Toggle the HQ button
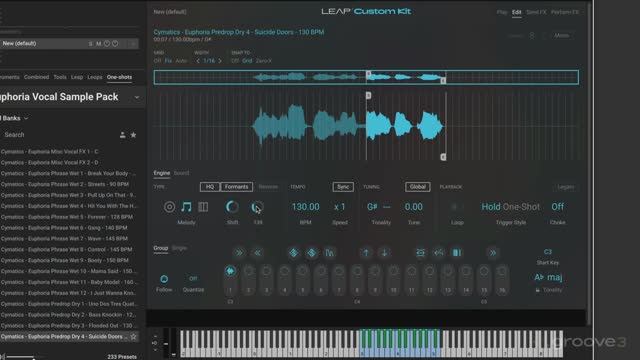The height and width of the screenshot is (360, 640). (210, 187)
